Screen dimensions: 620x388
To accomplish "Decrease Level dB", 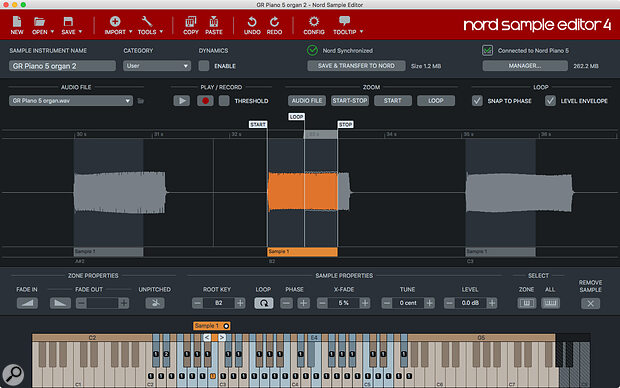I will pyautogui.click(x=449, y=303).
